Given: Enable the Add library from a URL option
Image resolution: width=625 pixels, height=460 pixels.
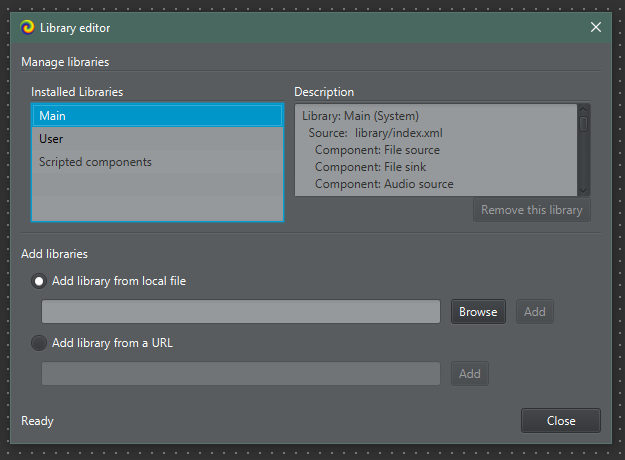Looking at the screenshot, I should (39, 343).
